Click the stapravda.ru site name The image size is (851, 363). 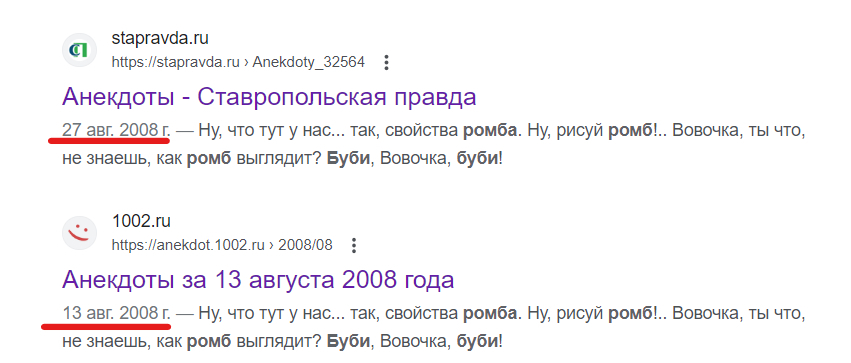pos(160,39)
